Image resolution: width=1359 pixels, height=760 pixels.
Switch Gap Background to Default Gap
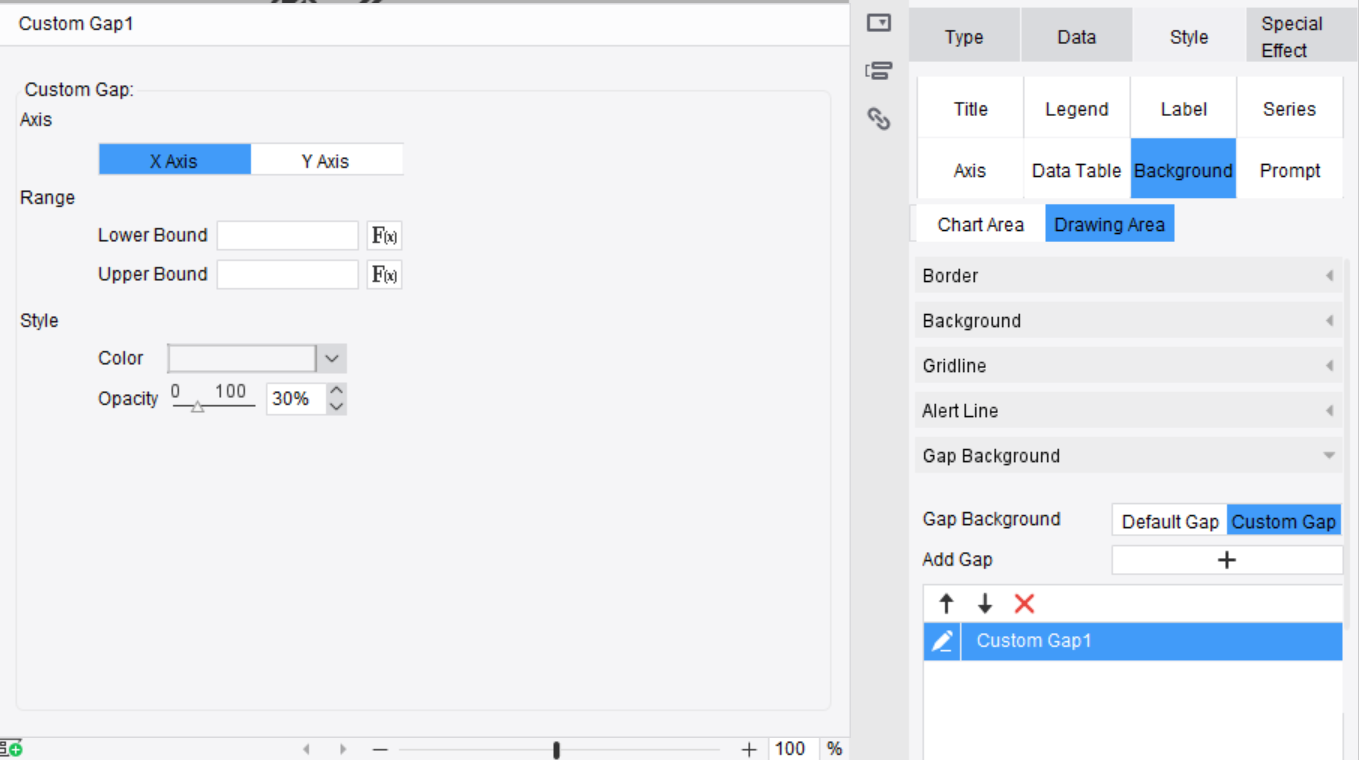(1170, 521)
